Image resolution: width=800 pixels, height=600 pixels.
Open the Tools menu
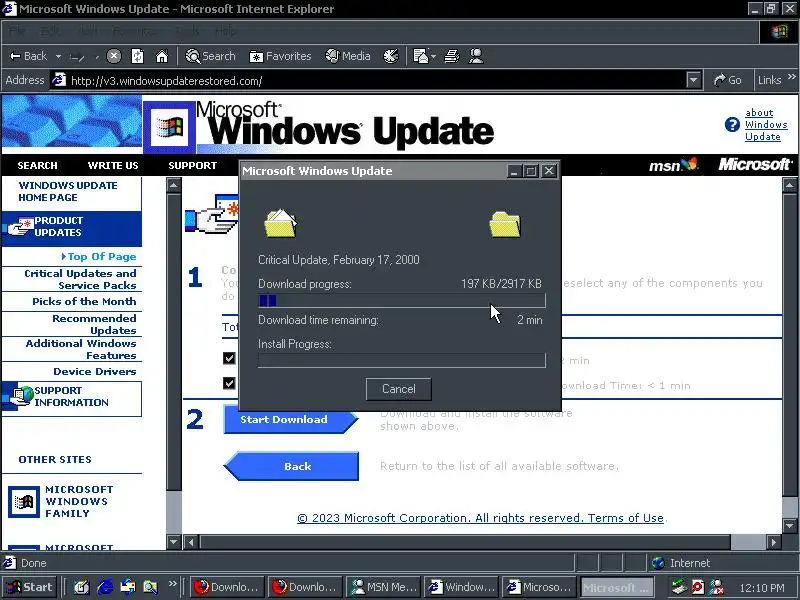point(187,31)
